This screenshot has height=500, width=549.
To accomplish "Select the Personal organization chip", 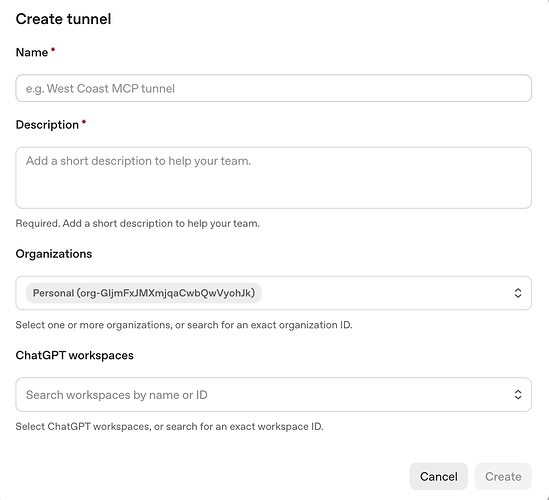I will coord(144,293).
